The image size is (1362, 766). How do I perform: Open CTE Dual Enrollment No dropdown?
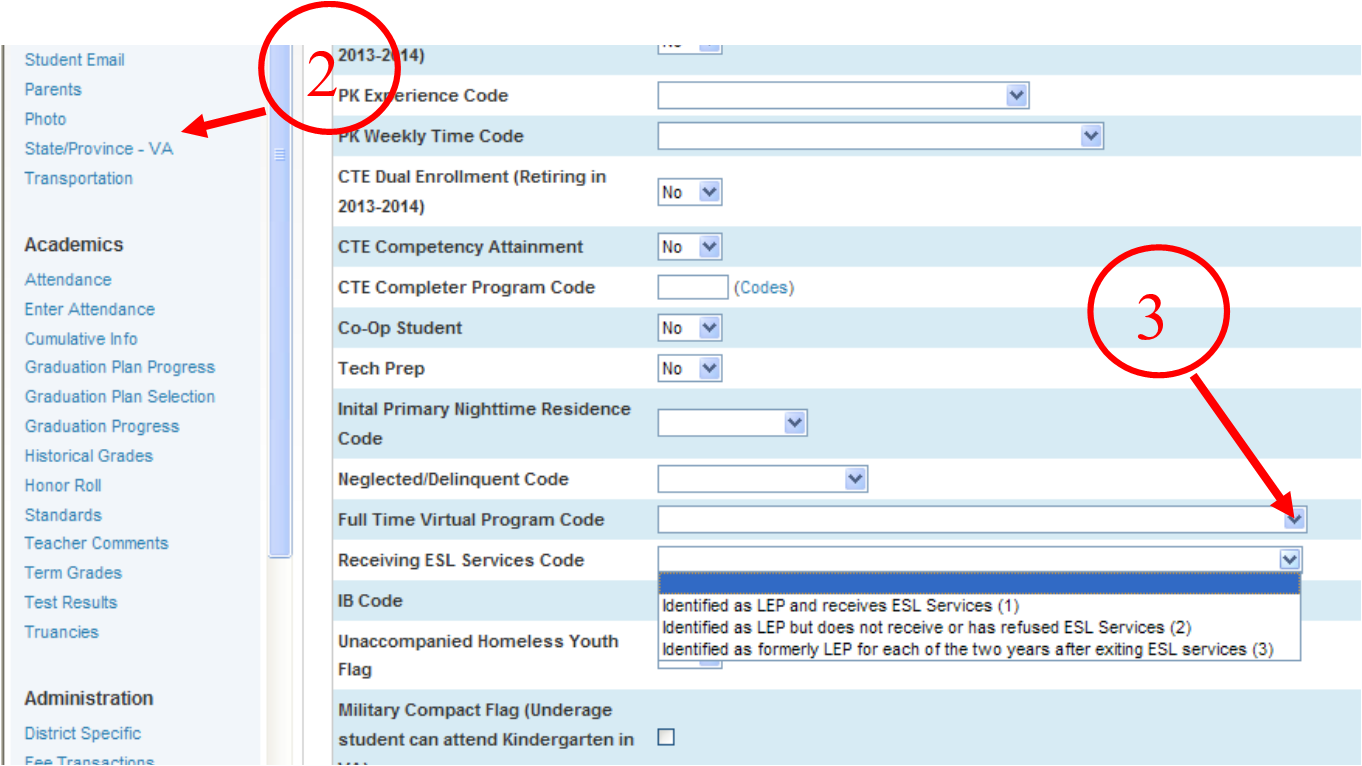click(689, 192)
